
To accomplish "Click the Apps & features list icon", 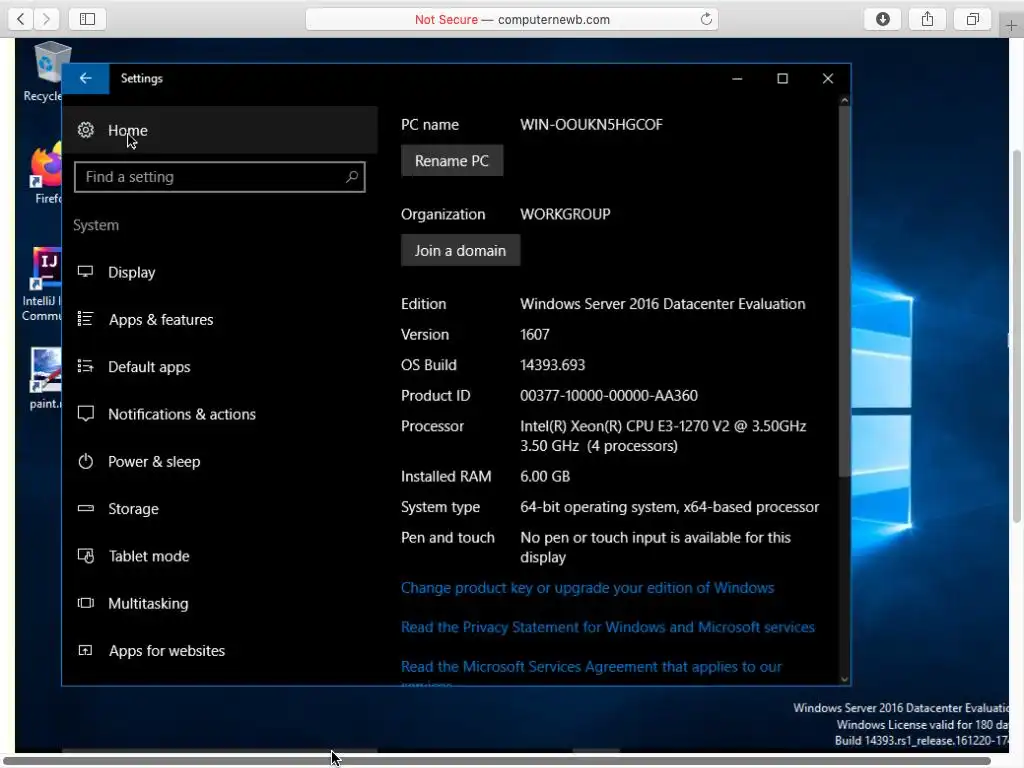I will pos(86,319).
